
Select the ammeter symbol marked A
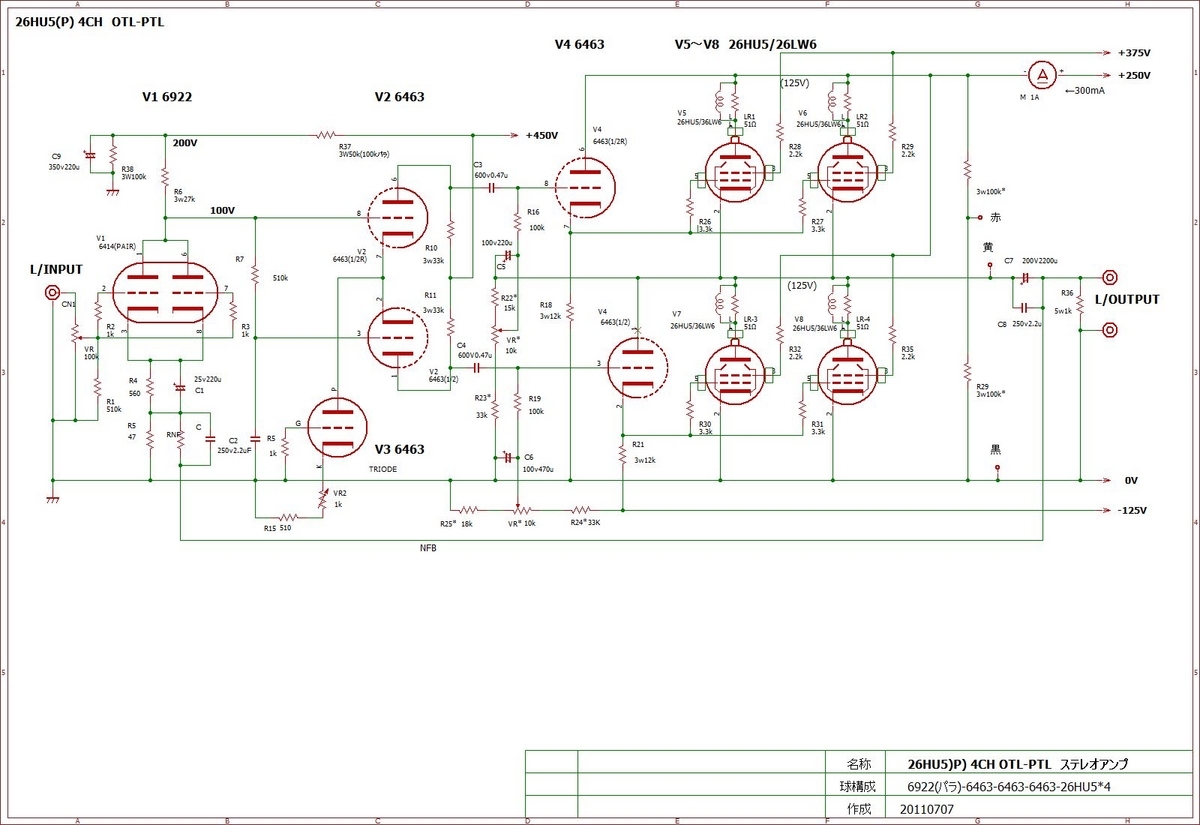pyautogui.click(x=1043, y=74)
